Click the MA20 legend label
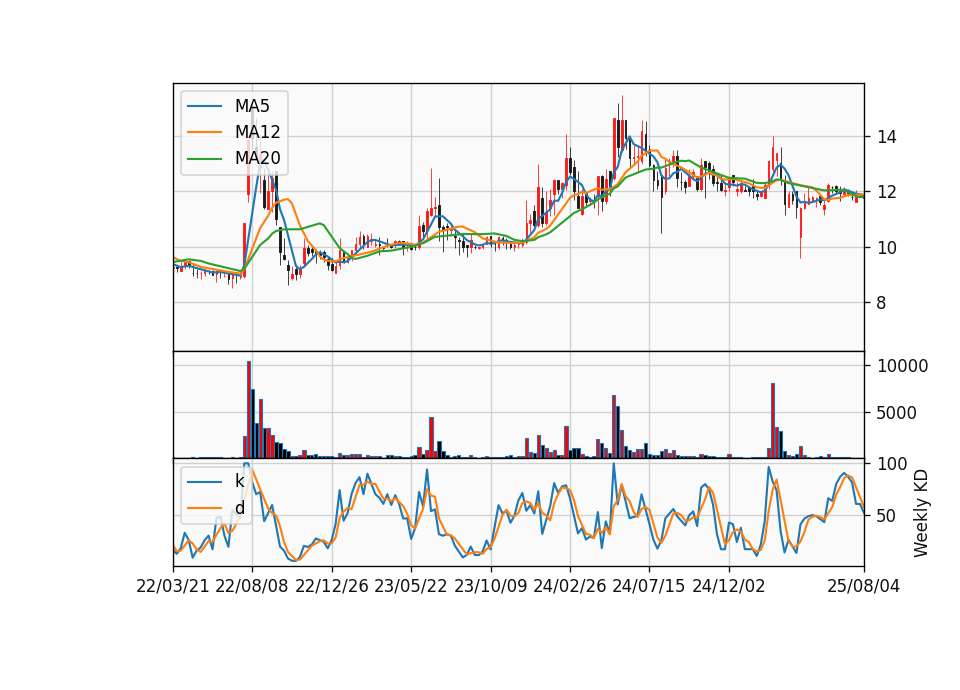Screen dimensions: 960x690 point(258,158)
